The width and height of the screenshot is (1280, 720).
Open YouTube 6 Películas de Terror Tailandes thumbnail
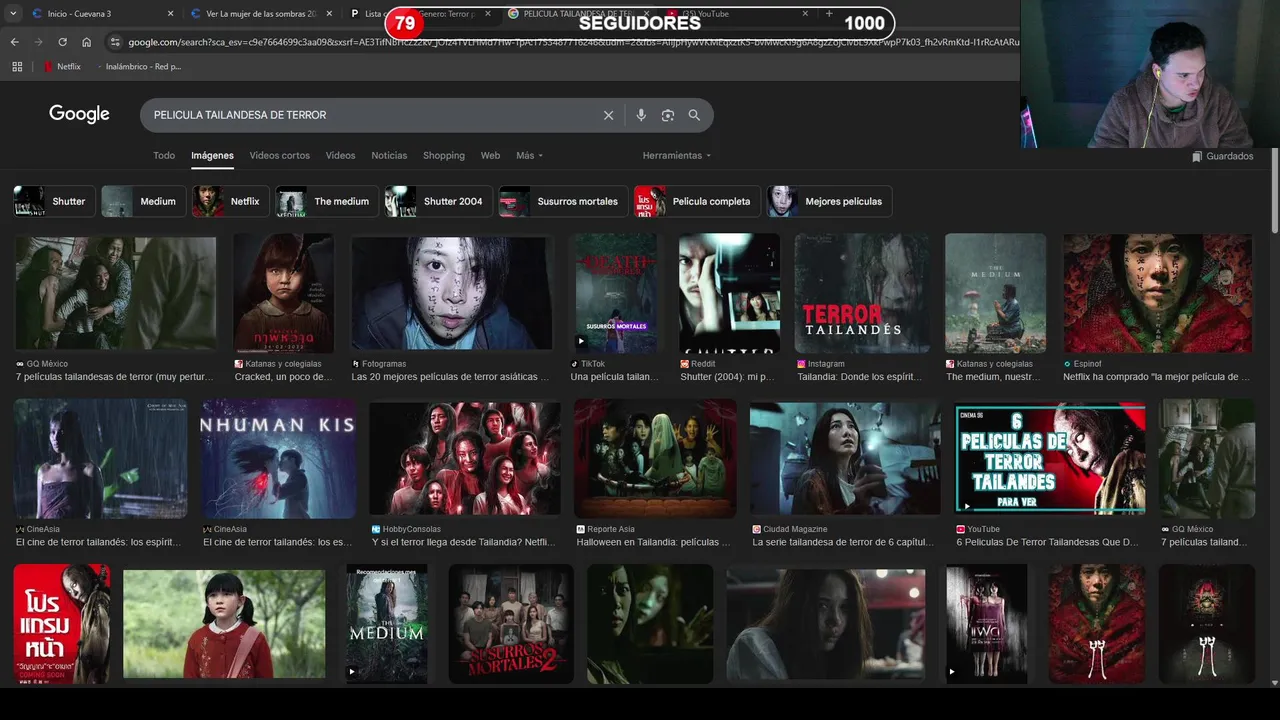(1050, 459)
